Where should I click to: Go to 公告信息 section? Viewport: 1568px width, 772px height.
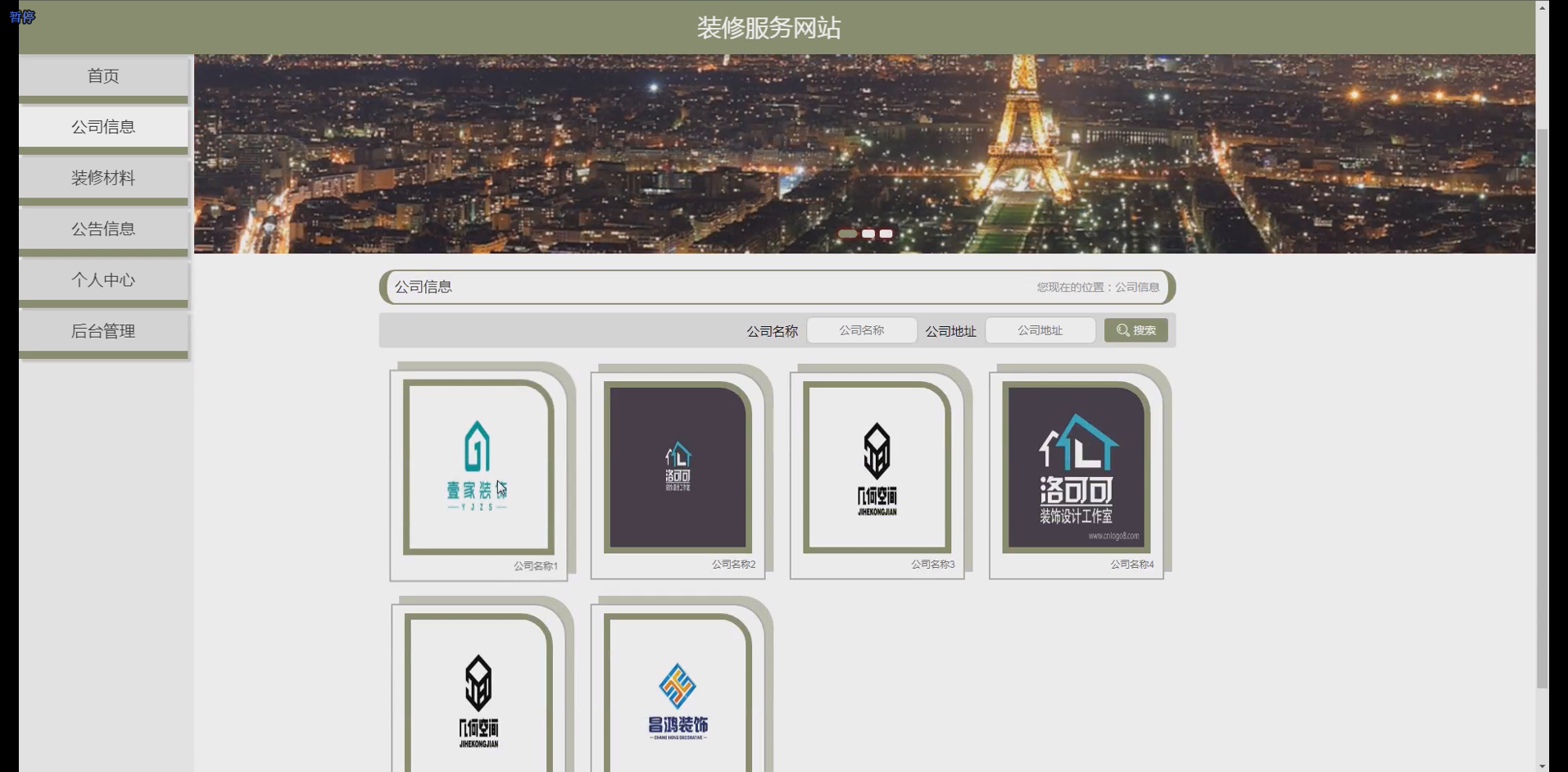click(103, 229)
